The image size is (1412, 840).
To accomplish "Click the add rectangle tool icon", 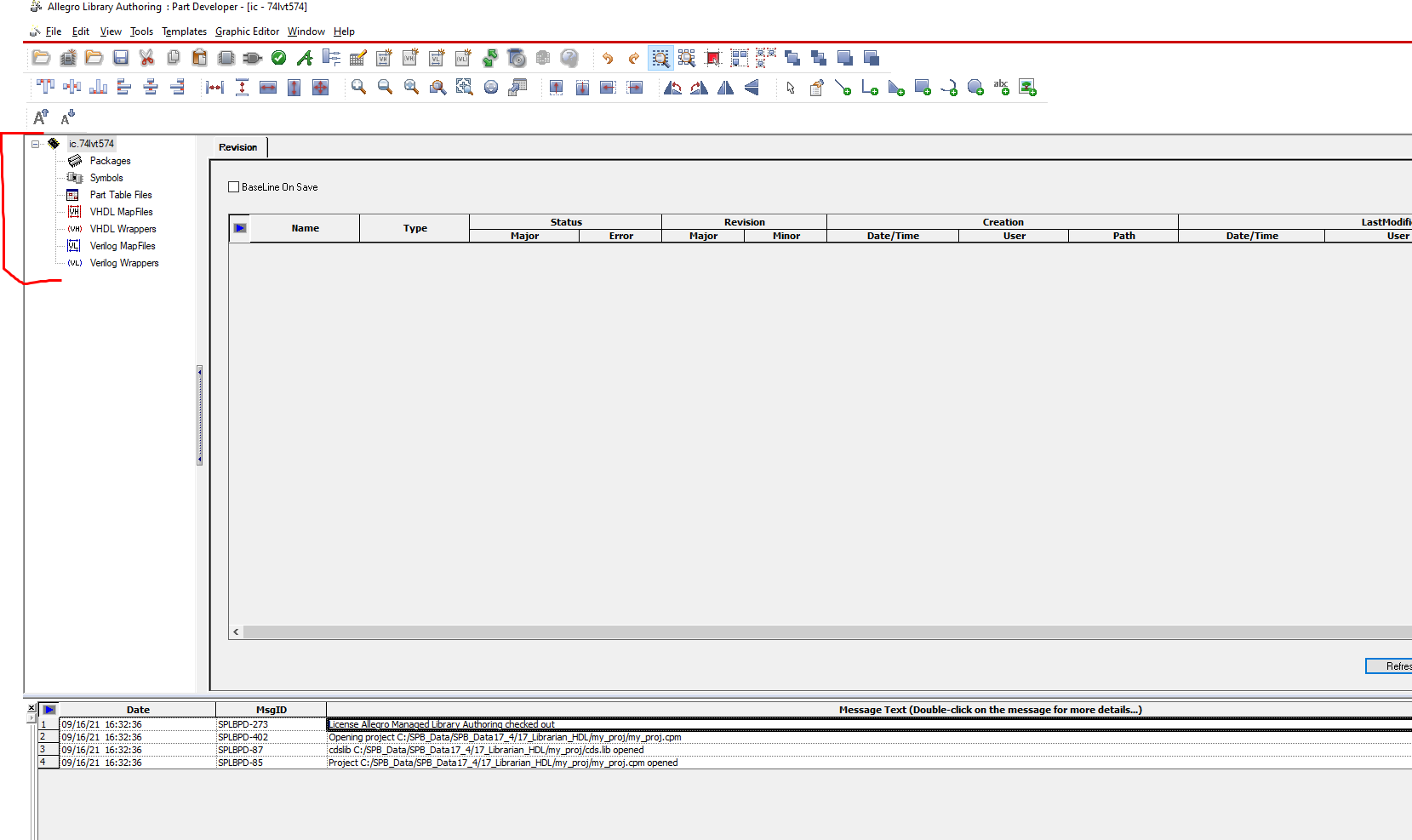I will click(923, 87).
